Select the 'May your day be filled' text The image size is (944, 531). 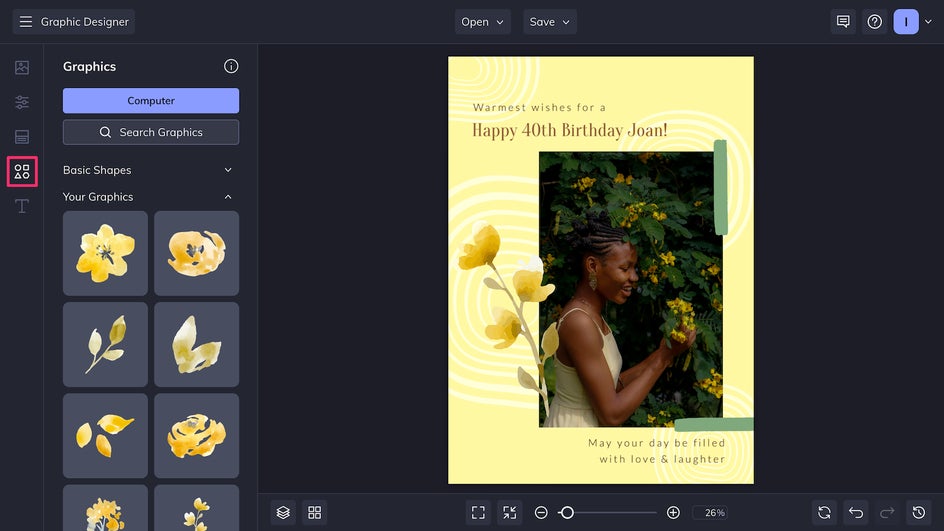657,443
